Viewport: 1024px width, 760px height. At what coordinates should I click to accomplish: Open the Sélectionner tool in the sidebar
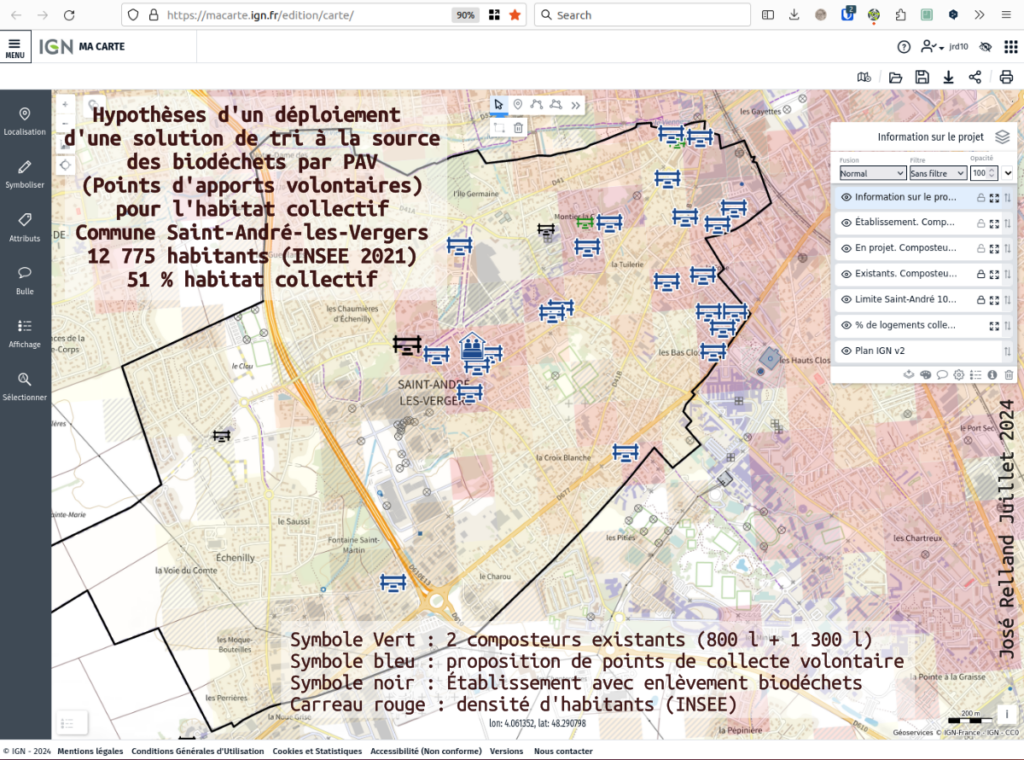coord(24,386)
